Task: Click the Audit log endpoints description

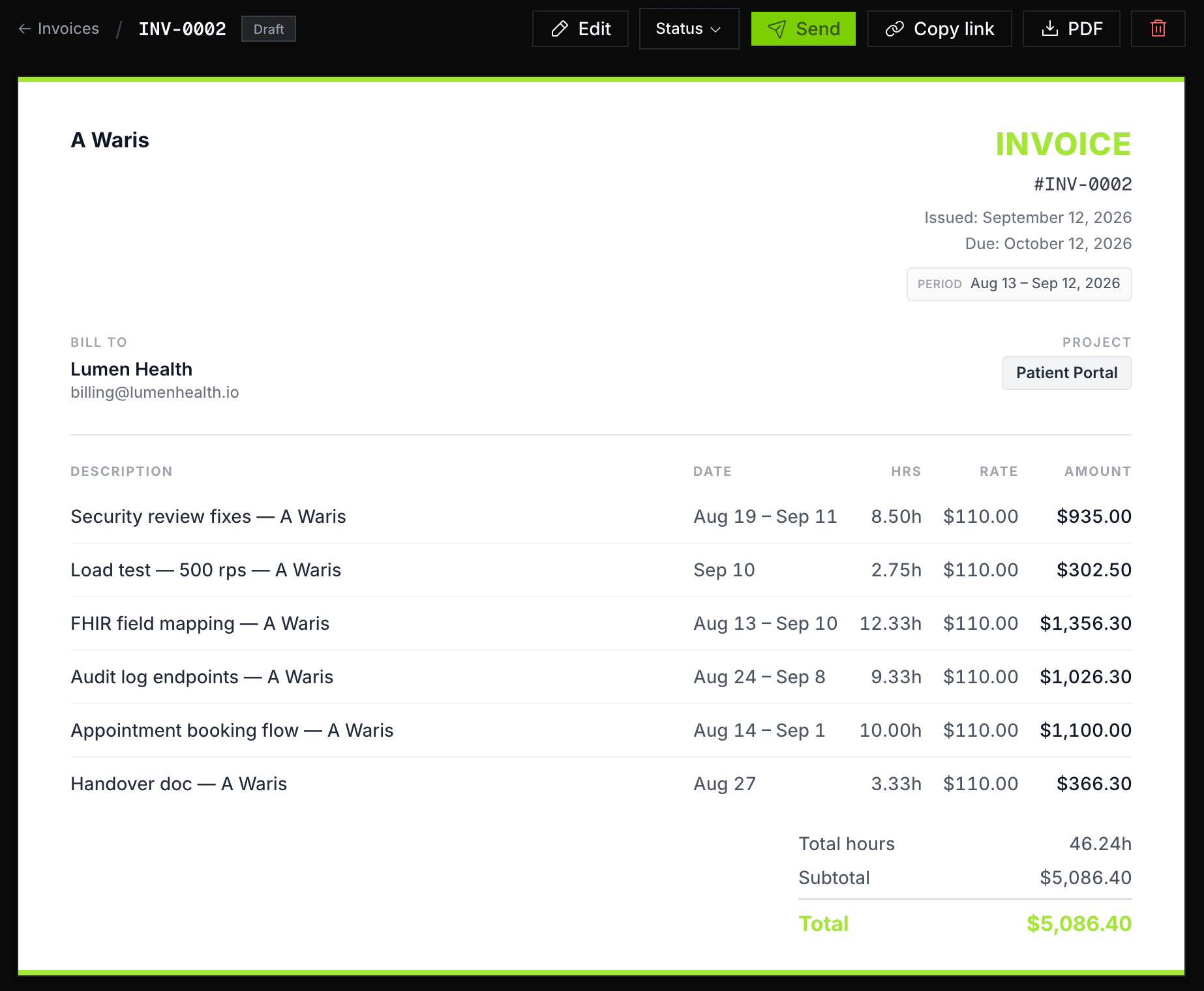Action: [x=202, y=677]
